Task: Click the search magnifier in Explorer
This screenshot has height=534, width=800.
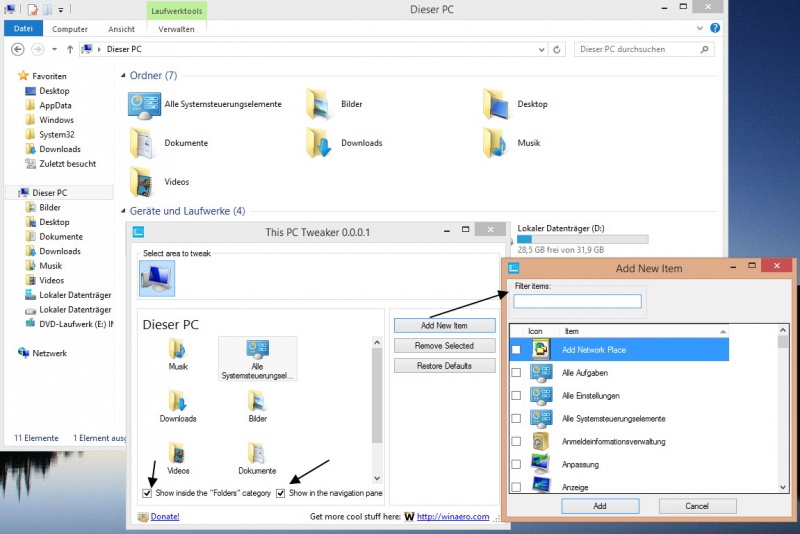Action: click(705, 49)
